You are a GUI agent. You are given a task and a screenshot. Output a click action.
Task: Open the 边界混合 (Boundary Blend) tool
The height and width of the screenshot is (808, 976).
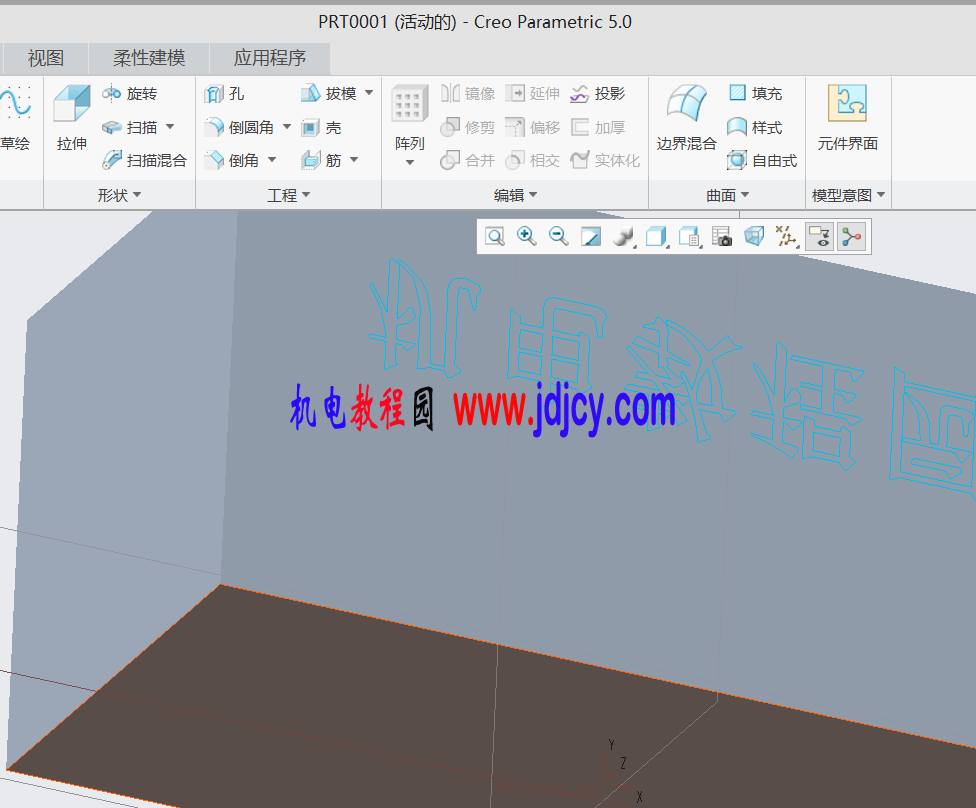coord(687,118)
